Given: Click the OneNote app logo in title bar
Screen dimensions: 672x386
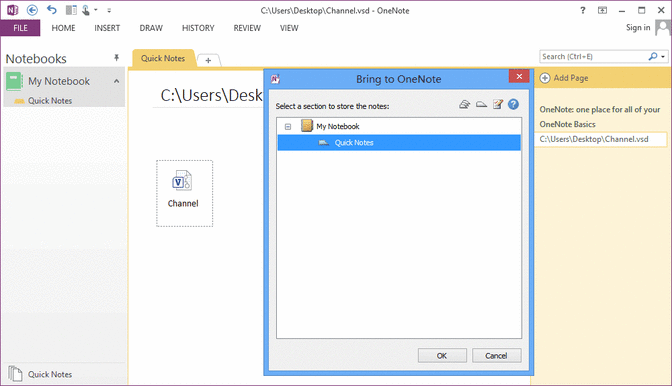Looking at the screenshot, I should click(12, 10).
